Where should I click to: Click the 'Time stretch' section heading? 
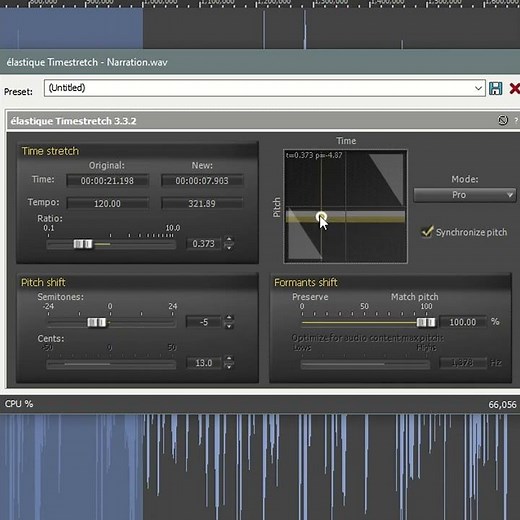[x=50, y=151]
